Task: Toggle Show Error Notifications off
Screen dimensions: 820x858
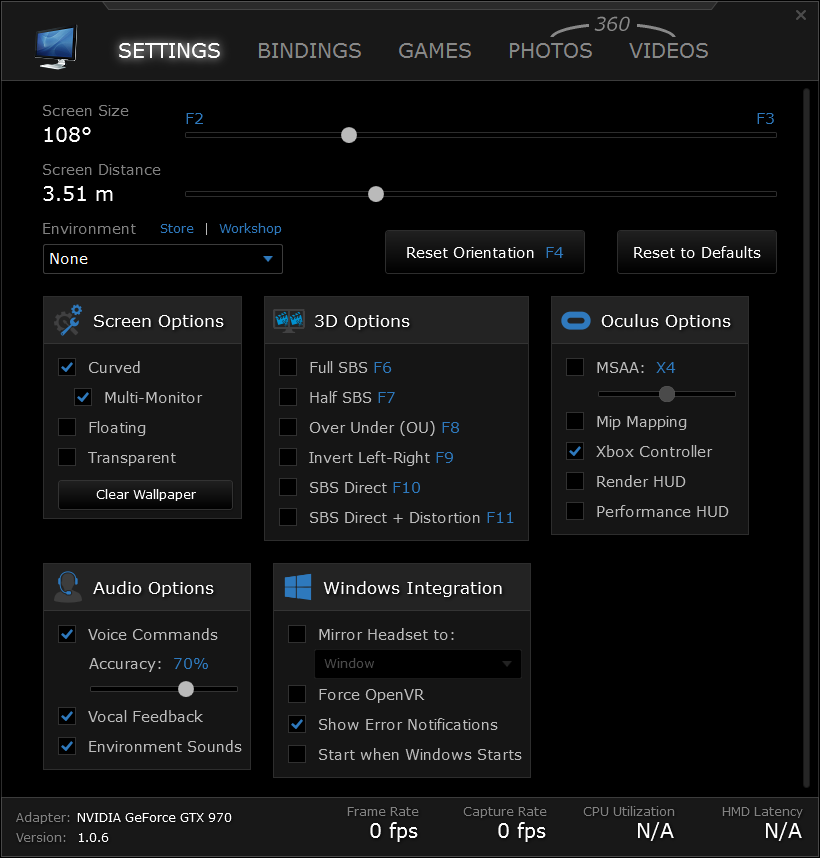Action: point(297,724)
